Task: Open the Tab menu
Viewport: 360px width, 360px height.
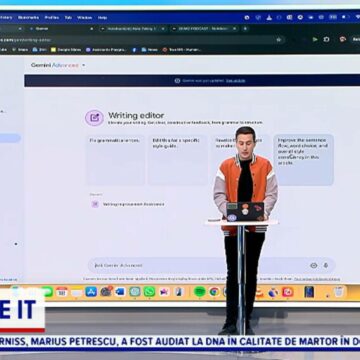Action: pyautogui.click(x=68, y=17)
